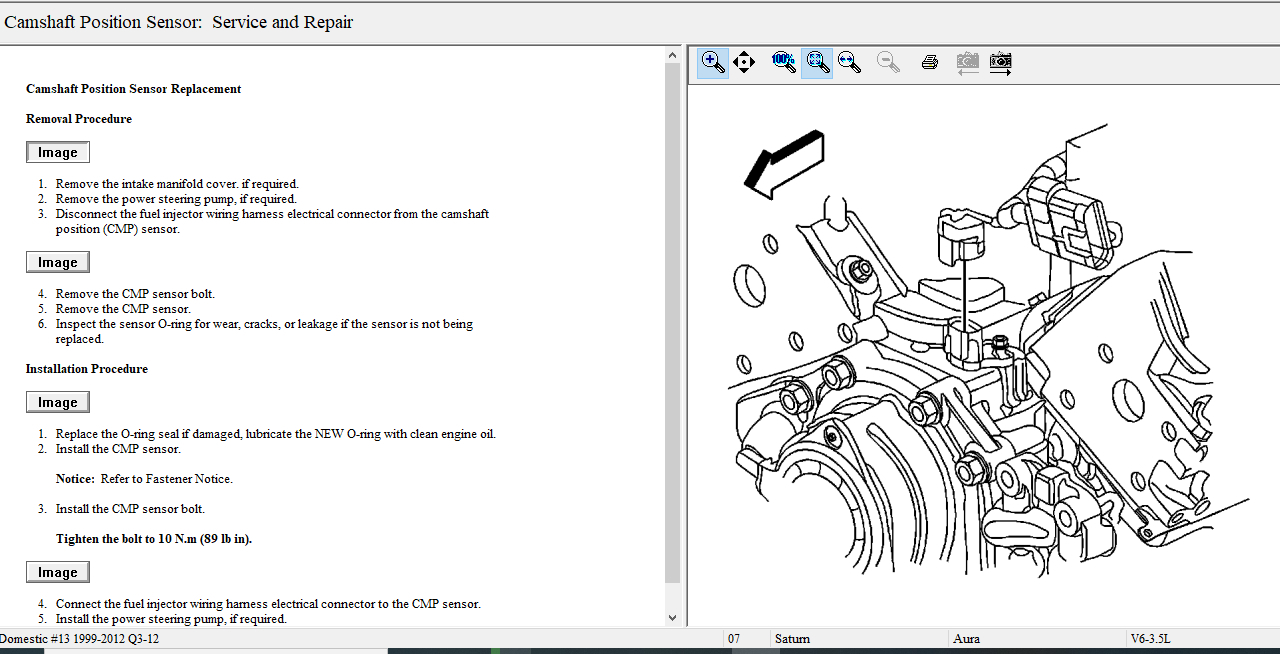Click 'Domestic #13 1999-2012 Q3-12' status entry

80,638
